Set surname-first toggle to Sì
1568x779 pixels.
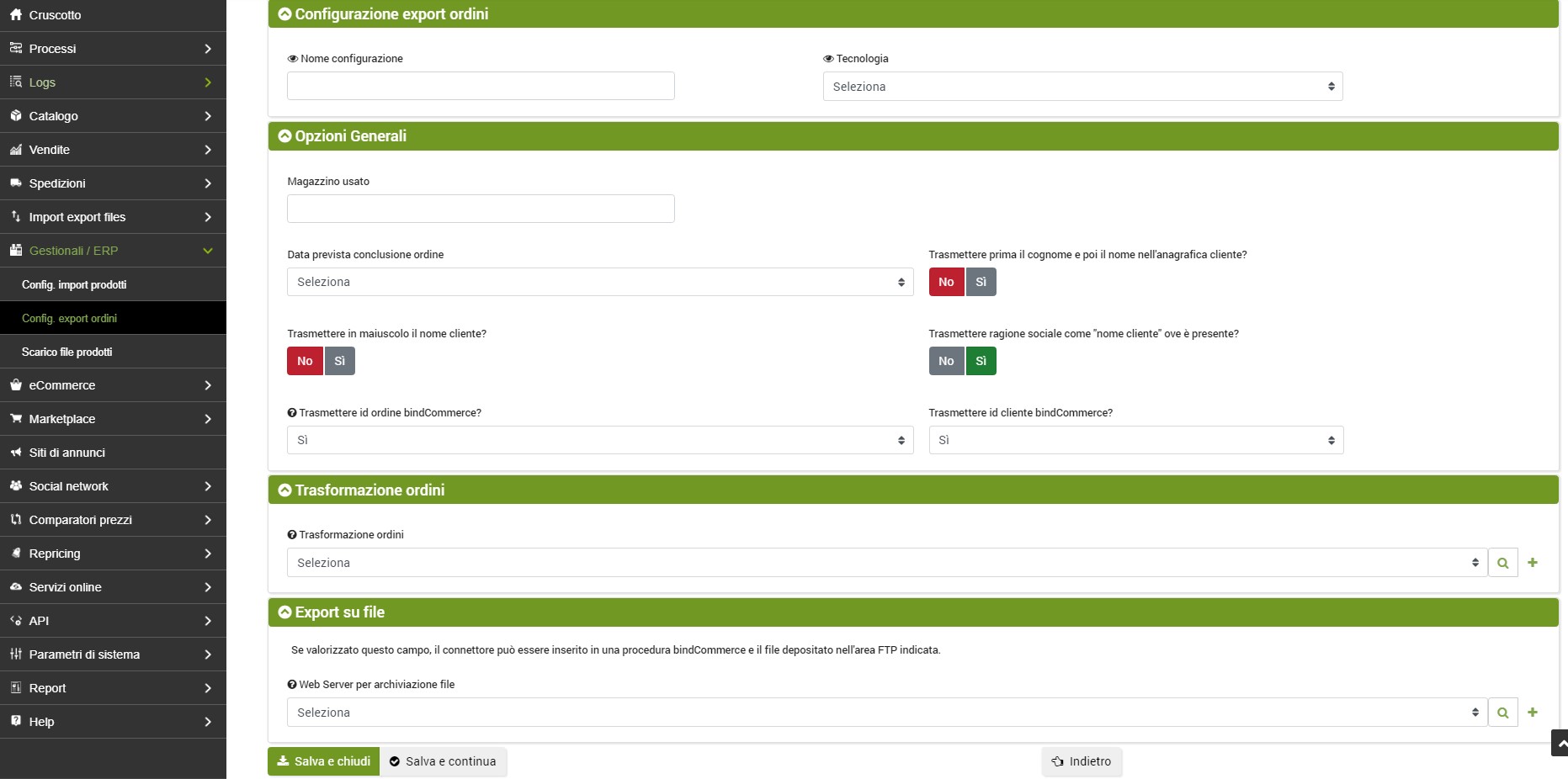pos(981,282)
